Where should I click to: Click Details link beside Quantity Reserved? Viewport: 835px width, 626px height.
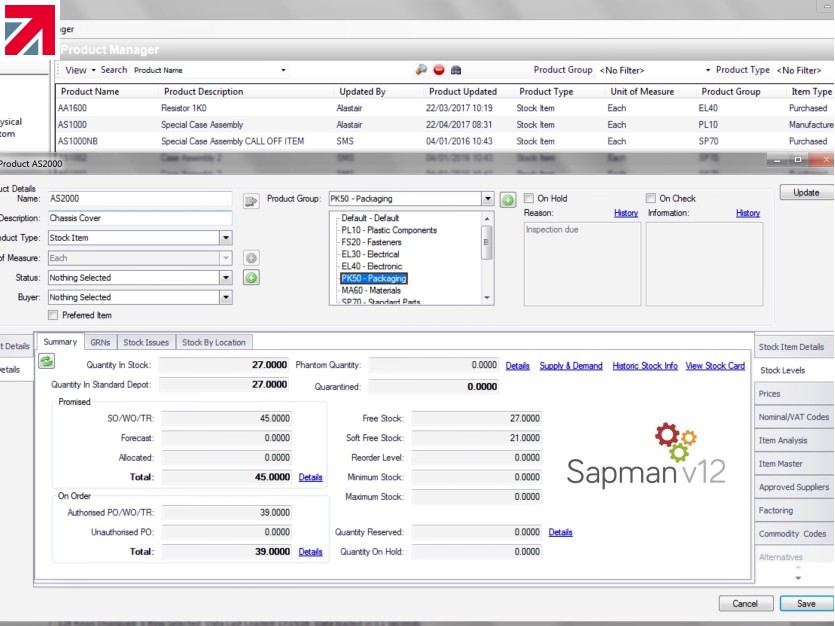(561, 532)
